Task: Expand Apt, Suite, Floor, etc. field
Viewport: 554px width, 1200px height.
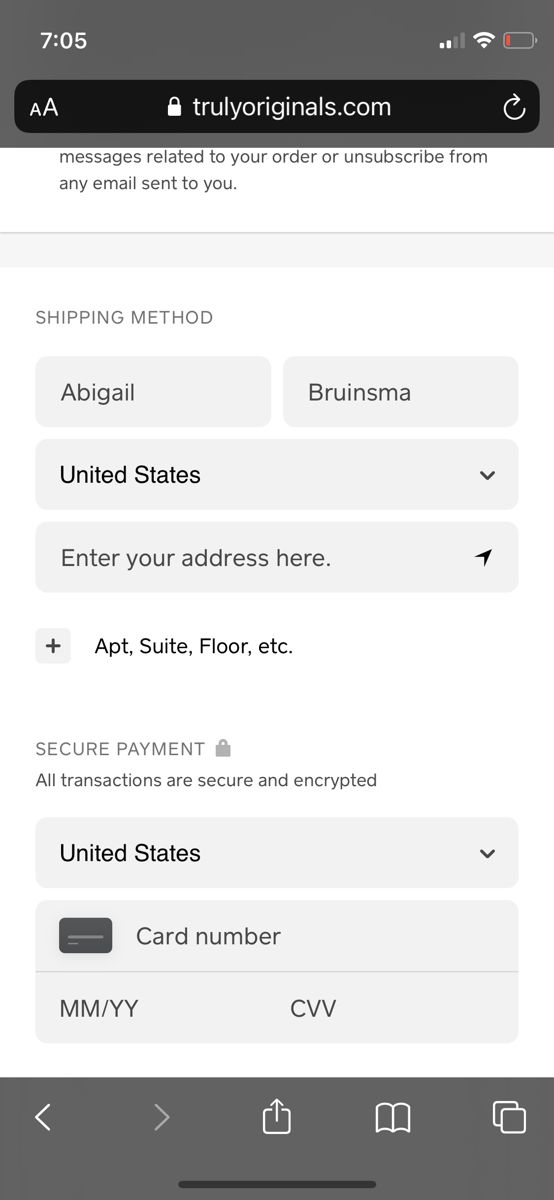Action: pyautogui.click(x=194, y=646)
